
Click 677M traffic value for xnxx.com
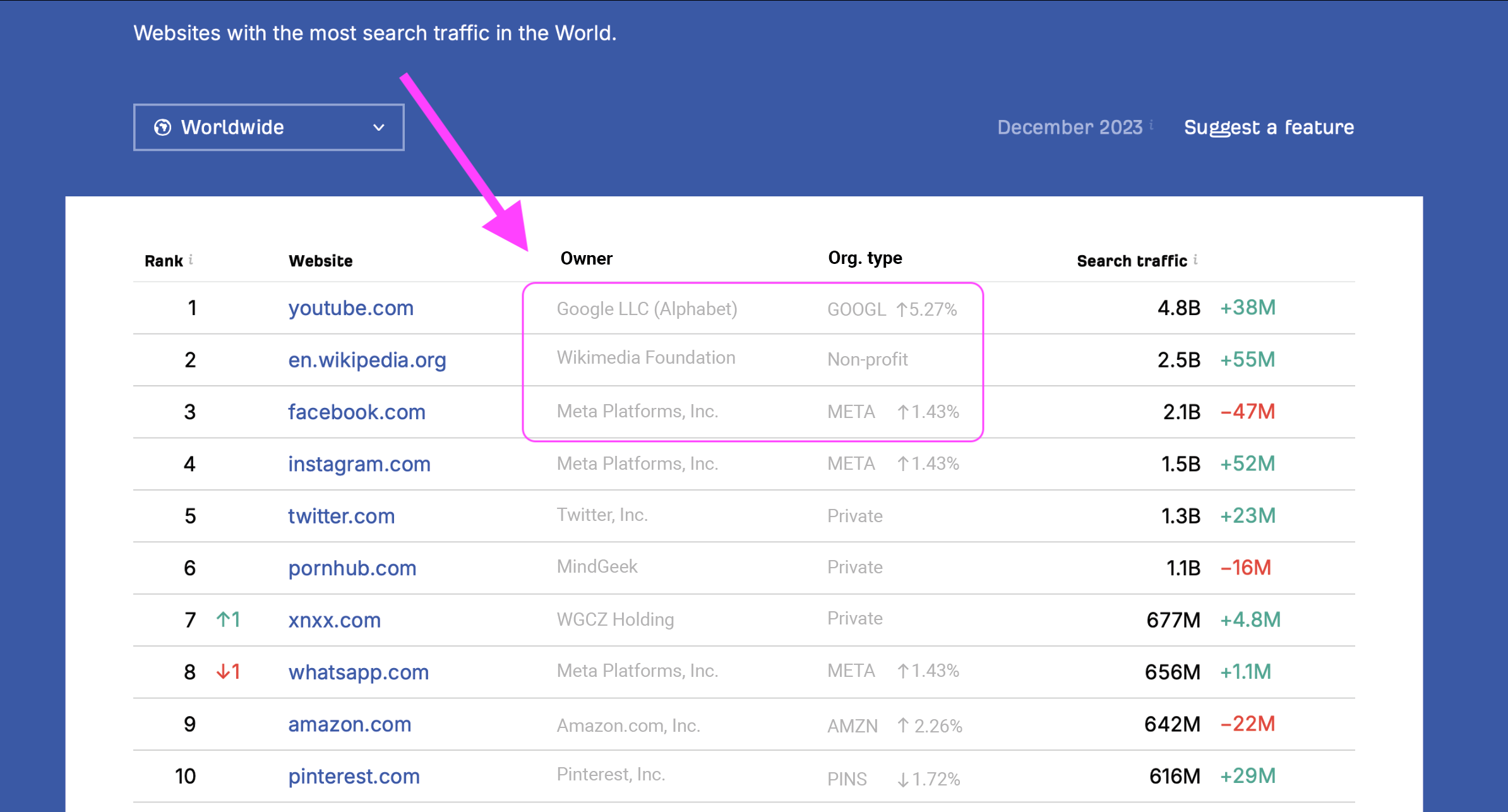(x=1173, y=621)
